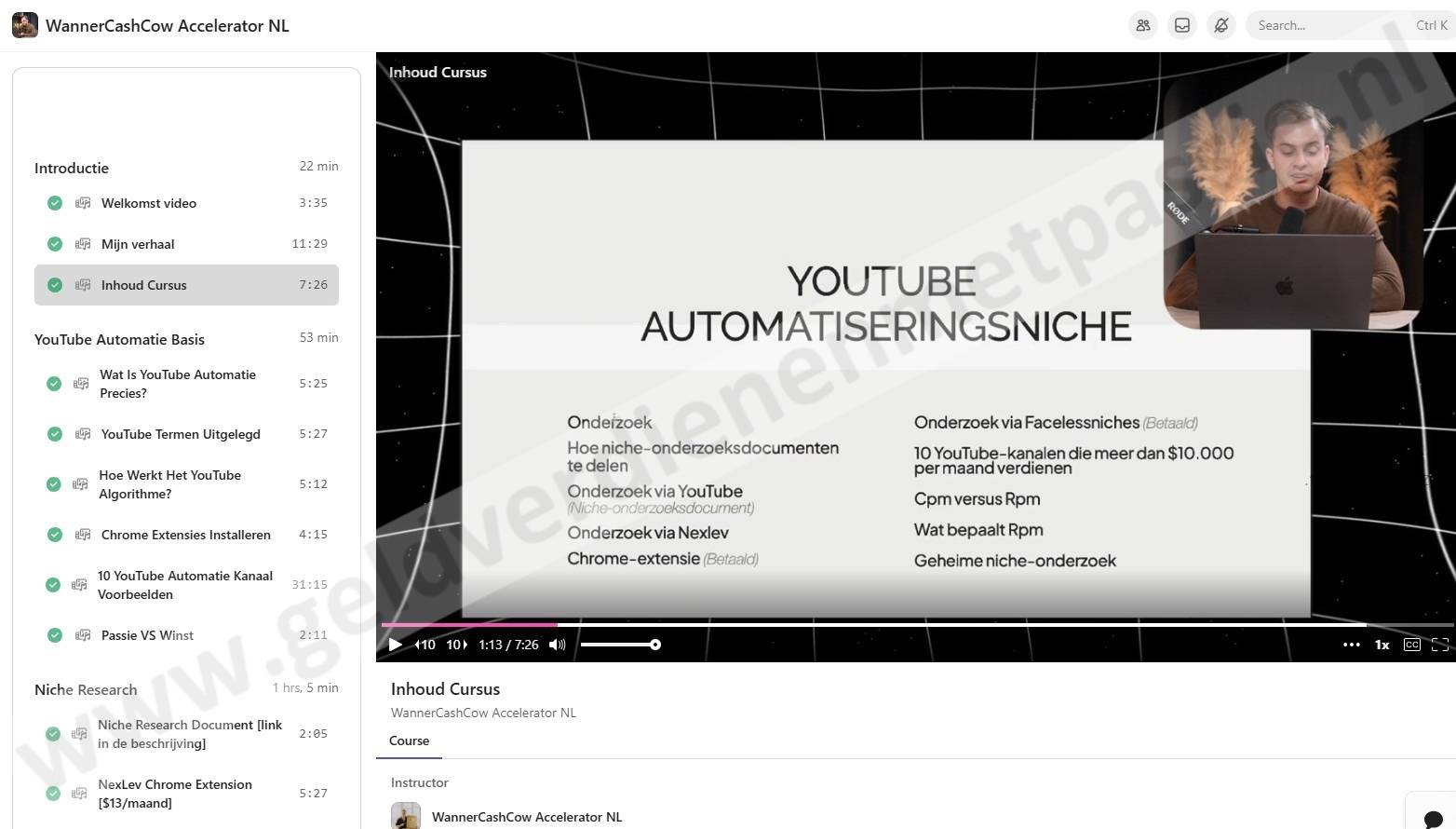Click the Search input field
The image size is (1456, 829).
coord(1331,25)
